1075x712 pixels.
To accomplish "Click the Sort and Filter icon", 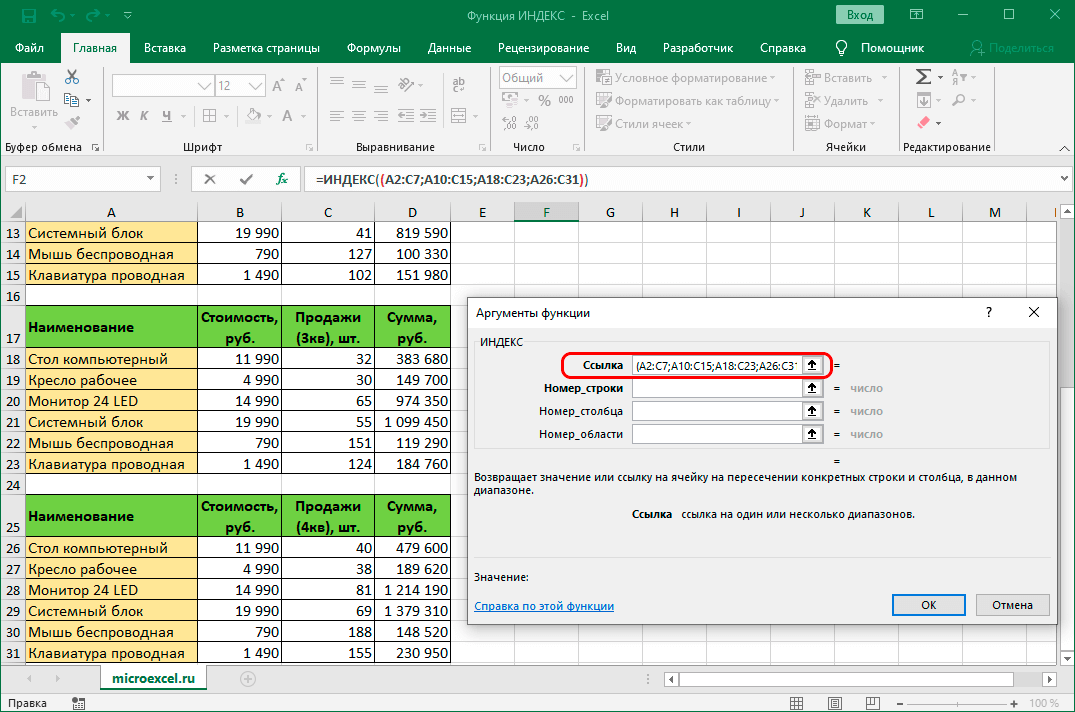I will (959, 77).
